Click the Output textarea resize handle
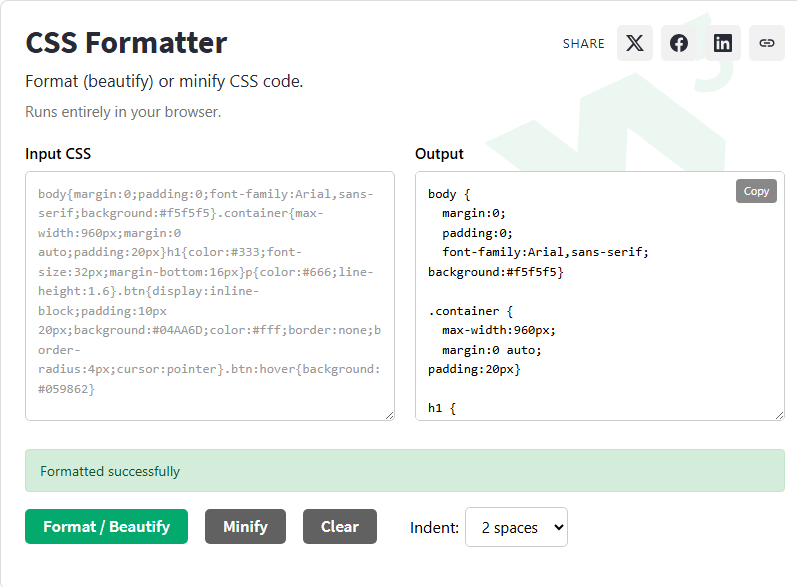Screen dimensions: 797x587 click(779, 415)
